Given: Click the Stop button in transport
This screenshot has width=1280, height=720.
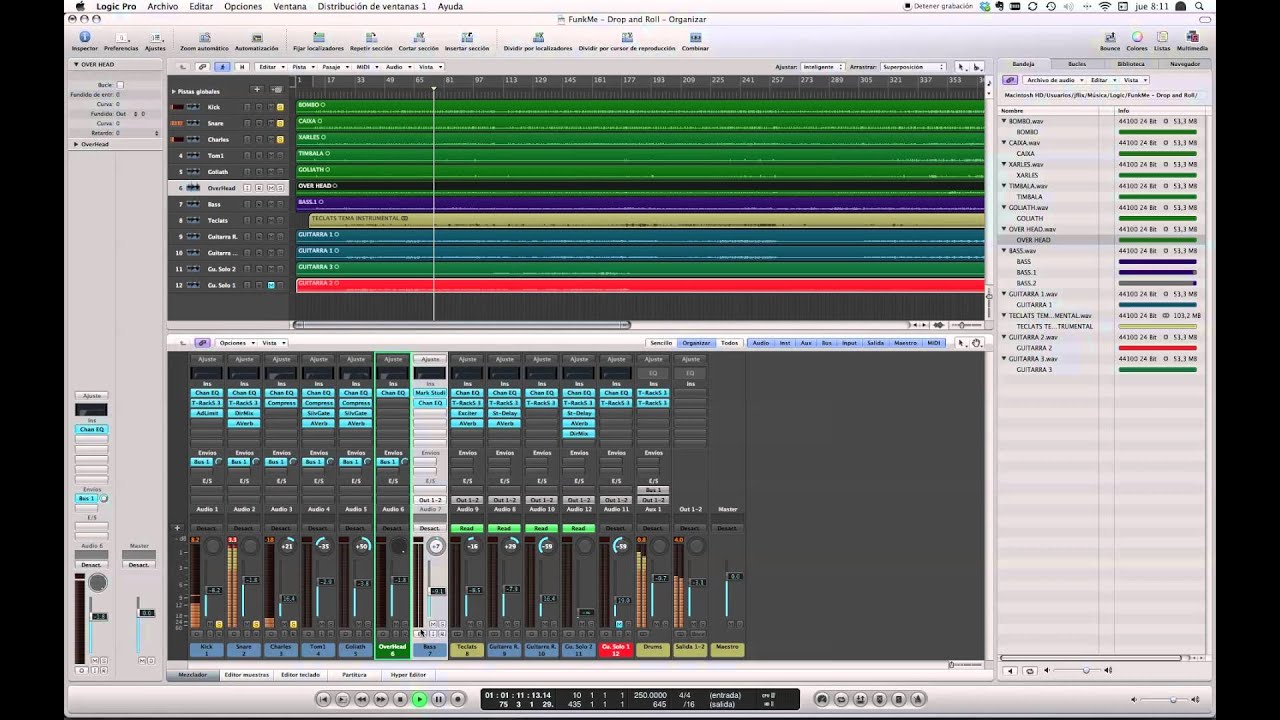Looking at the screenshot, I should [x=400, y=699].
